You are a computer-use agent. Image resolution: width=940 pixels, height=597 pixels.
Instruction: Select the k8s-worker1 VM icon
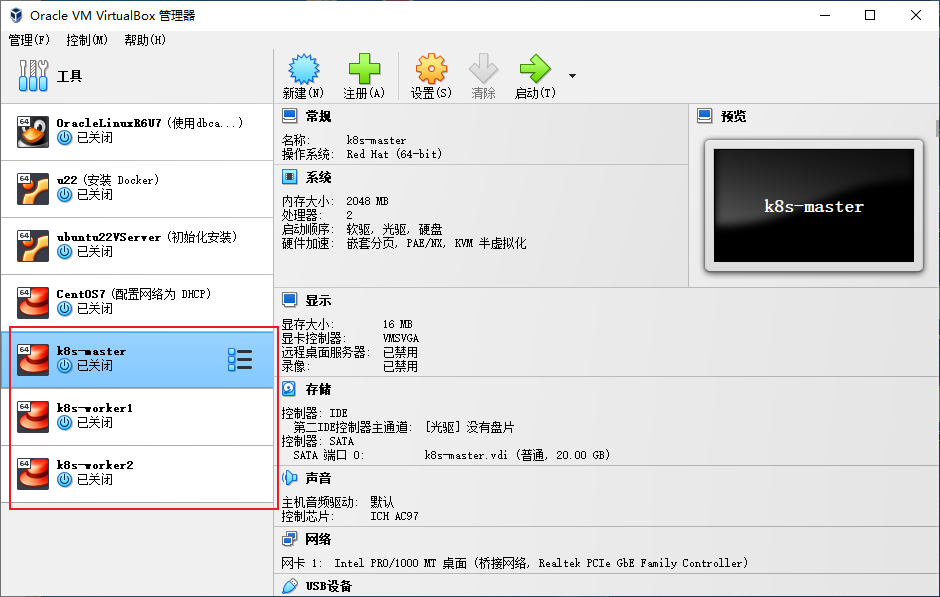tap(32, 417)
